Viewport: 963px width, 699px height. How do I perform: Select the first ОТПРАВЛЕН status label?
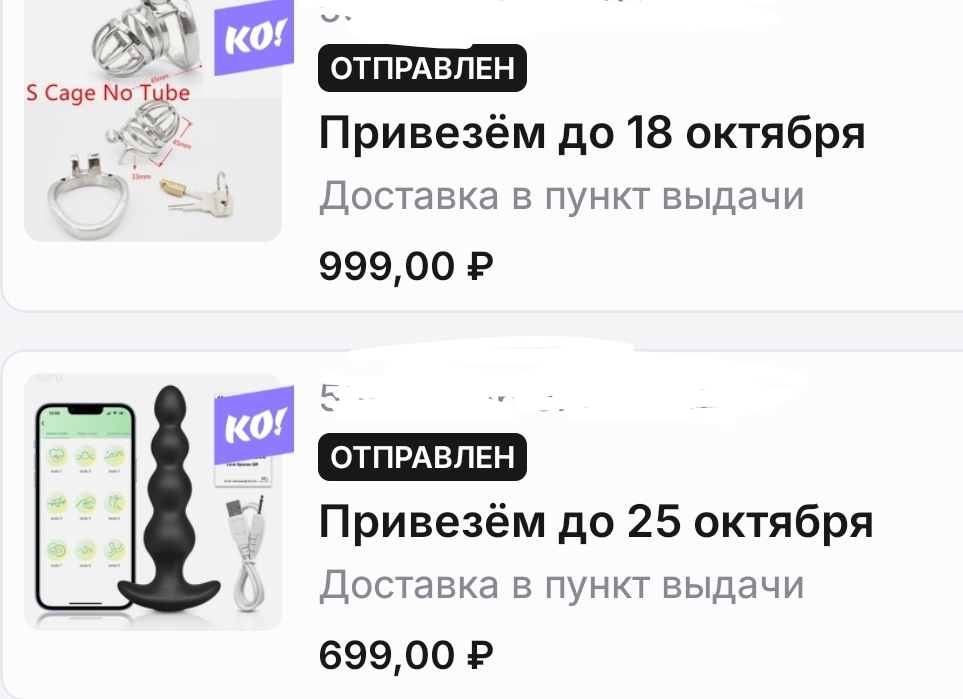[423, 68]
